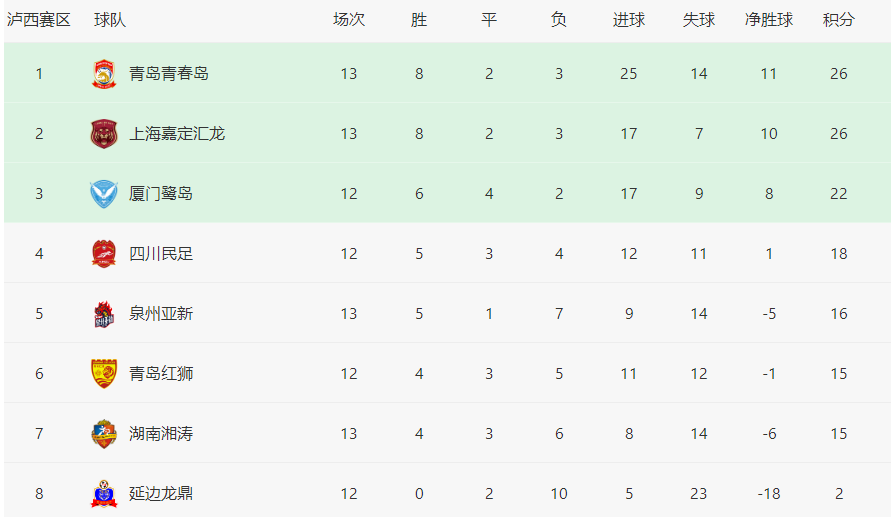Select the 延边龙鼎 team name
This screenshot has height=517, width=891.
(x=161, y=494)
